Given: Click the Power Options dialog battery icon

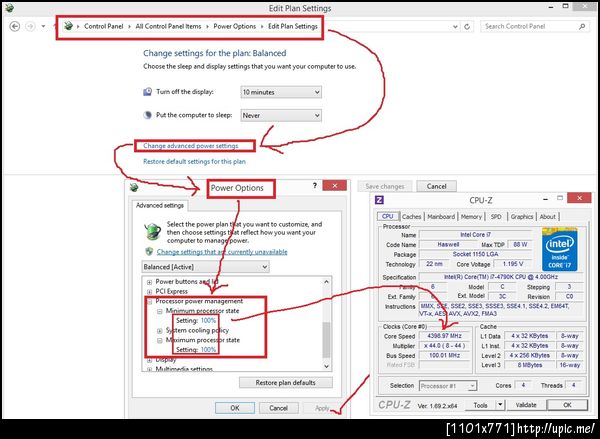Looking at the screenshot, I should [x=134, y=187].
